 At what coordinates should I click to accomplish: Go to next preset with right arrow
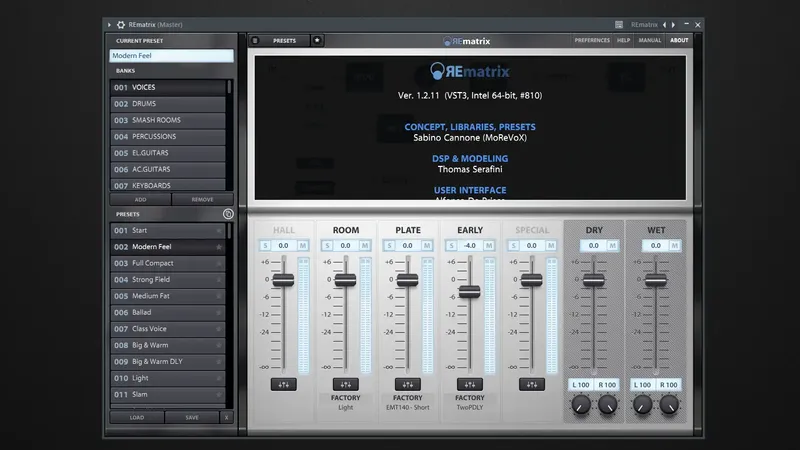pyautogui.click(x=673, y=24)
